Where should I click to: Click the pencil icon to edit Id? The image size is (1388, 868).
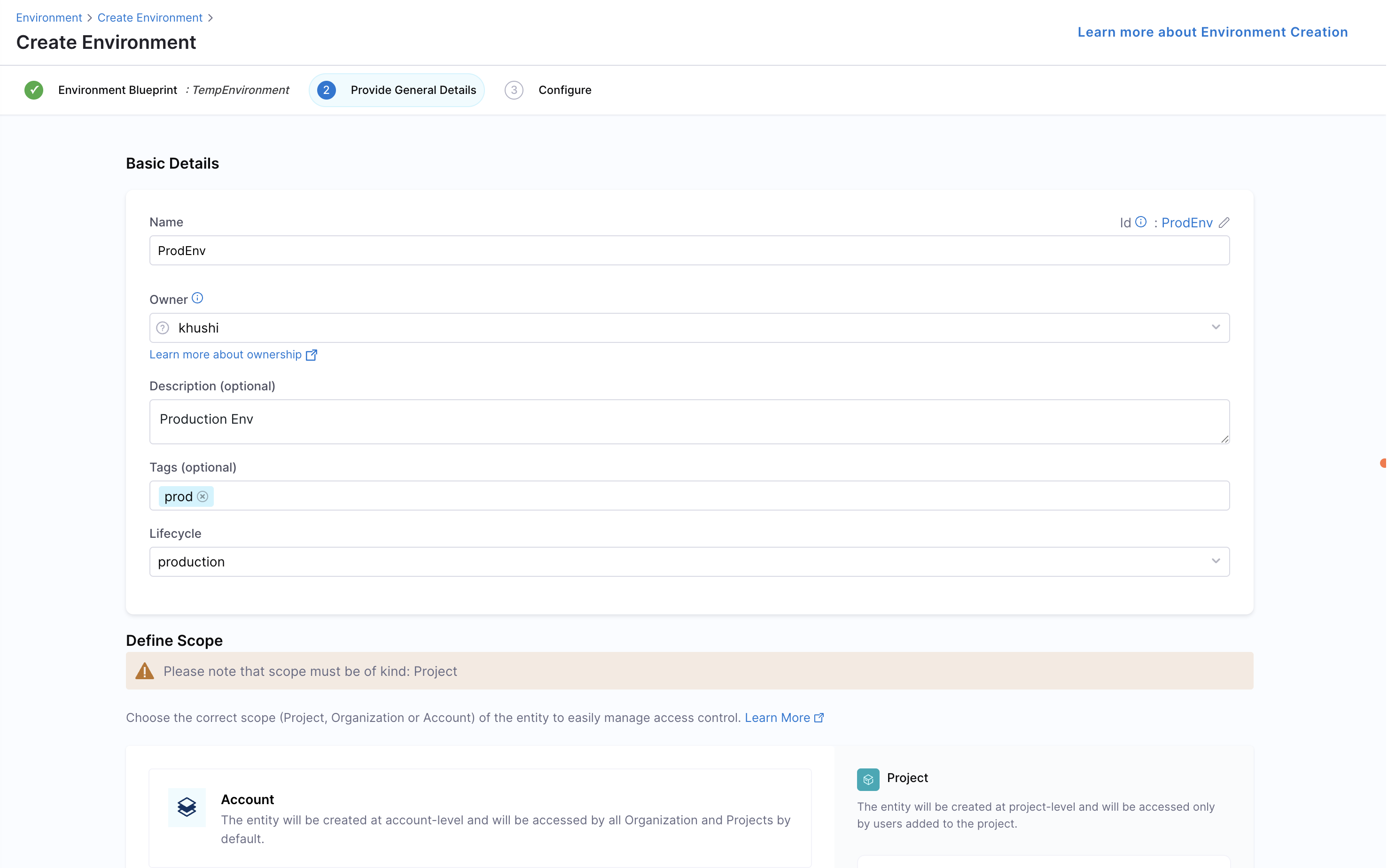(1224, 223)
